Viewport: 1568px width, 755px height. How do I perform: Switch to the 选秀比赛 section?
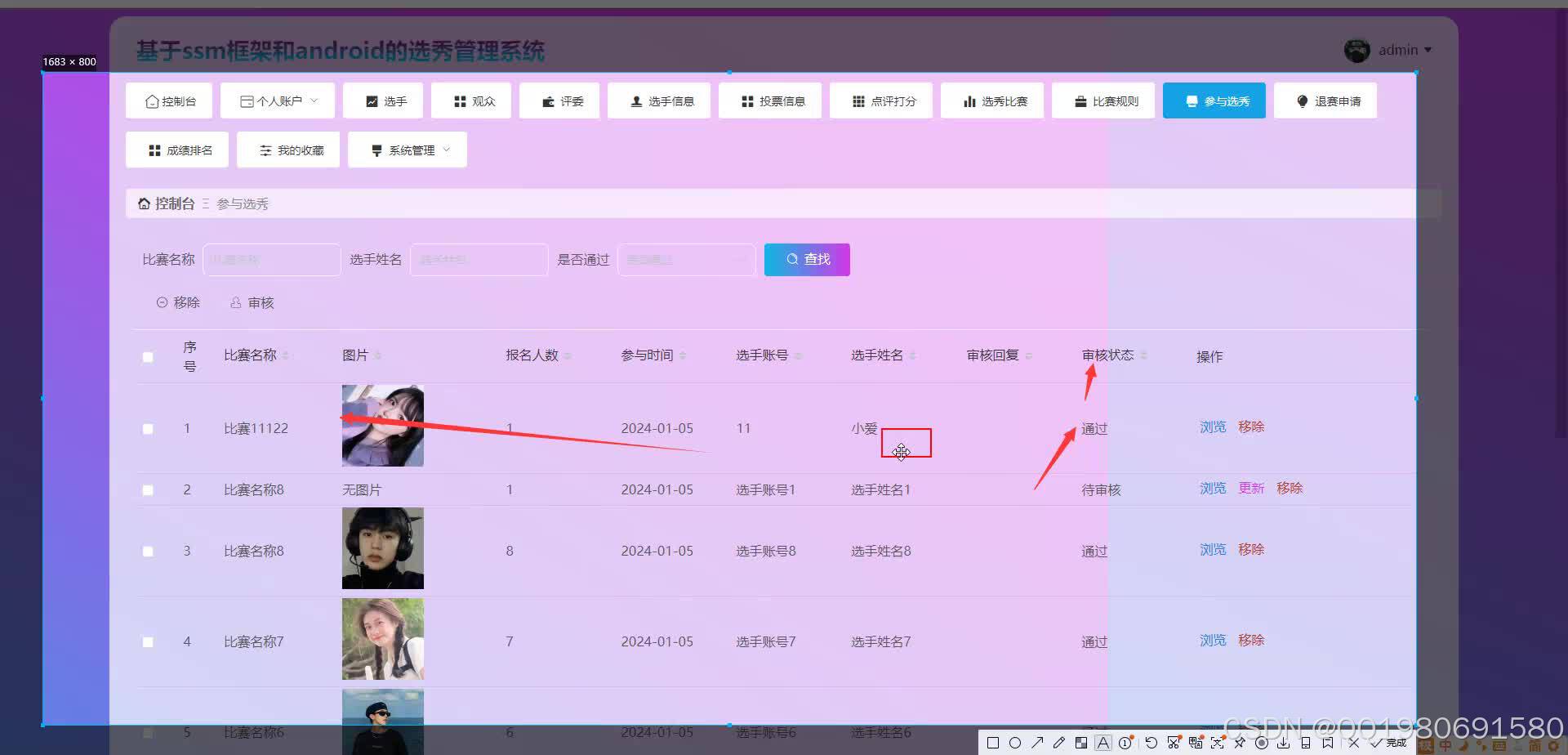coord(991,100)
